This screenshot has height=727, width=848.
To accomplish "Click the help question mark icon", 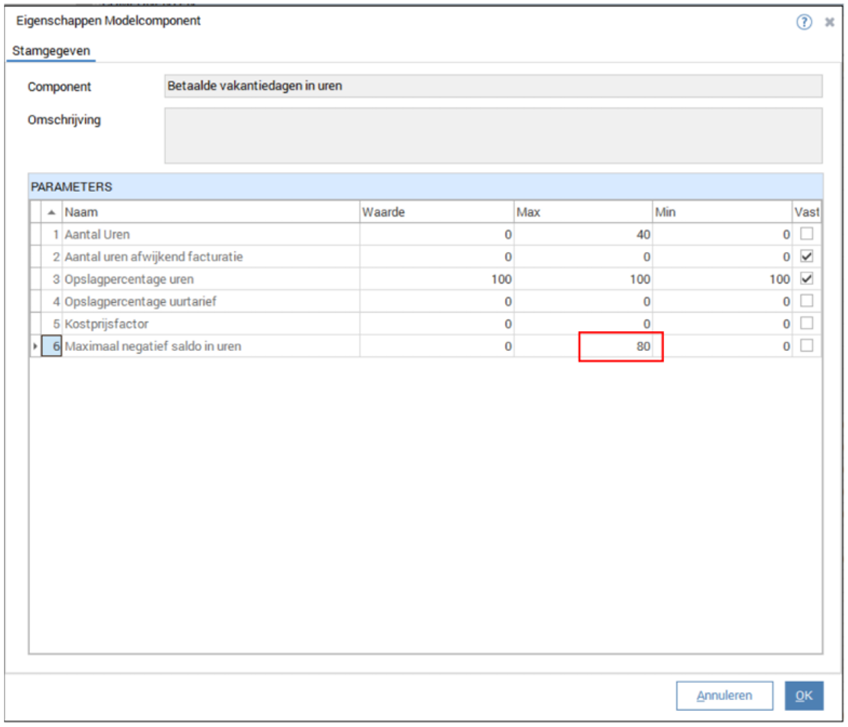I will coord(804,22).
